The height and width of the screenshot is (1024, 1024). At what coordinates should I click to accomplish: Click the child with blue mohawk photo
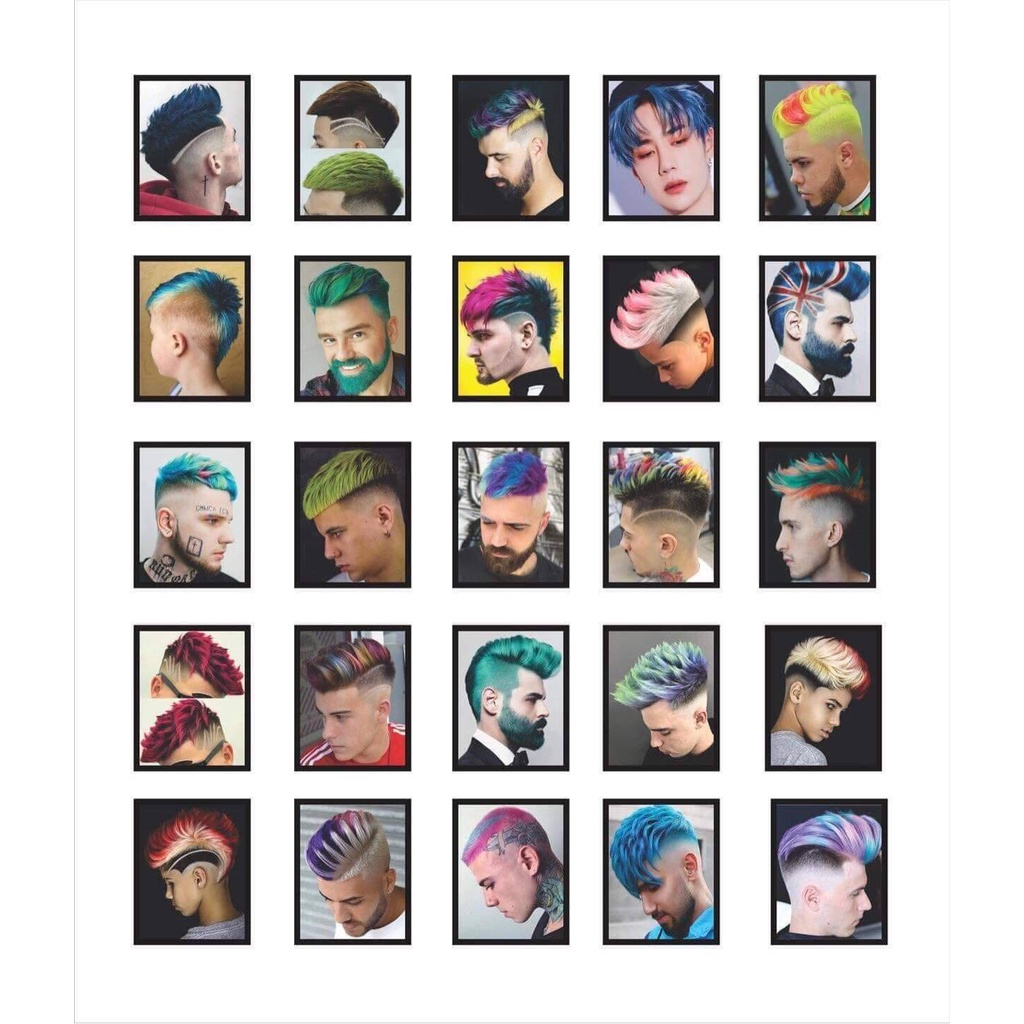pos(192,328)
